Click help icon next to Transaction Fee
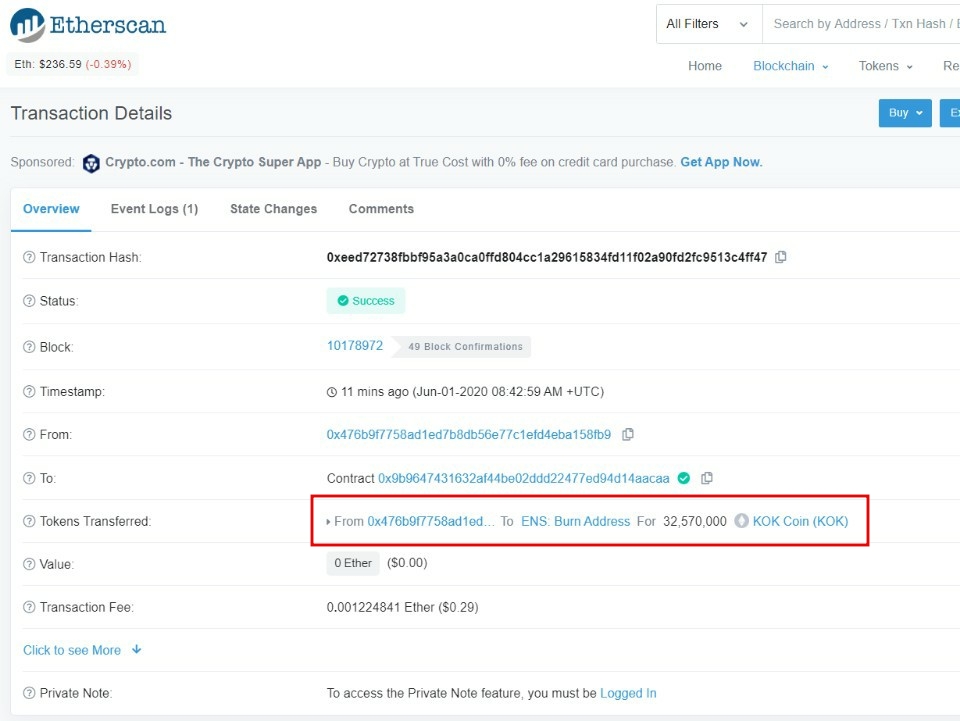960x721 pixels. coord(29,607)
